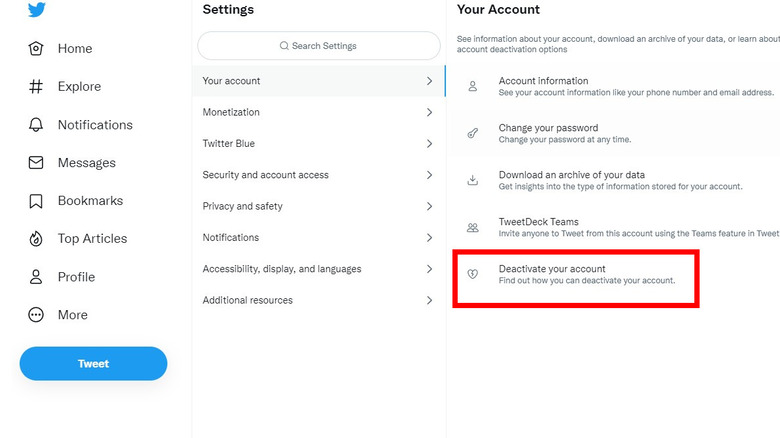Click the Messages envelope icon
This screenshot has width=780, height=438.
[x=37, y=163]
